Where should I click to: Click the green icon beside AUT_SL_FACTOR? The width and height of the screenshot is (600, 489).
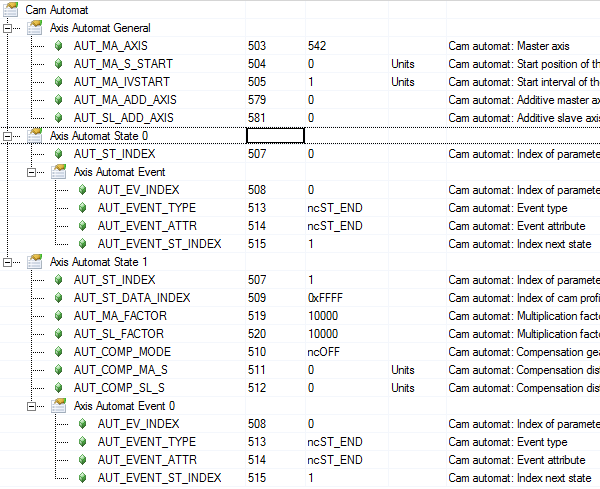click(x=59, y=333)
